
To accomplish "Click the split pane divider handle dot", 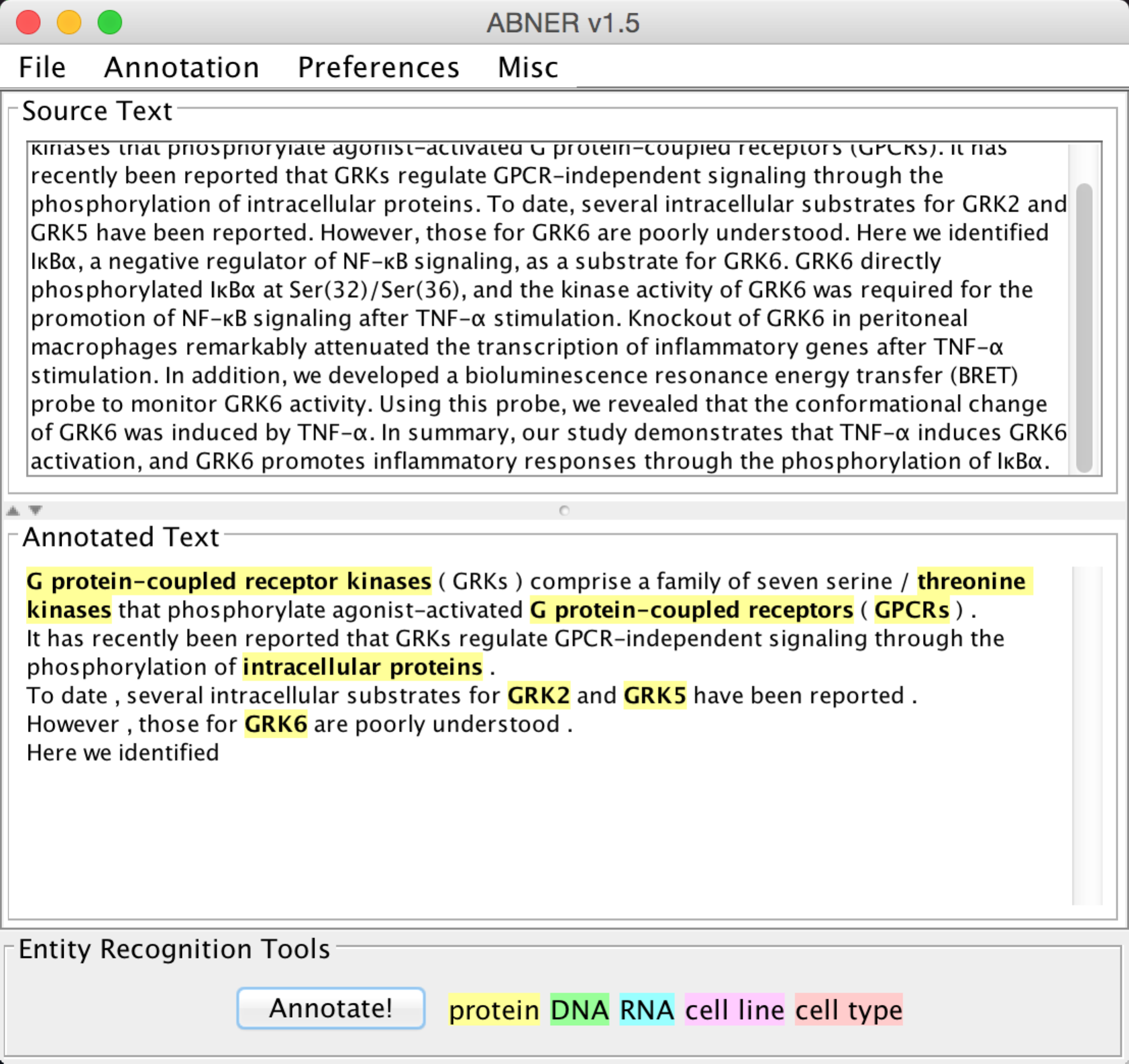I will [x=564, y=510].
